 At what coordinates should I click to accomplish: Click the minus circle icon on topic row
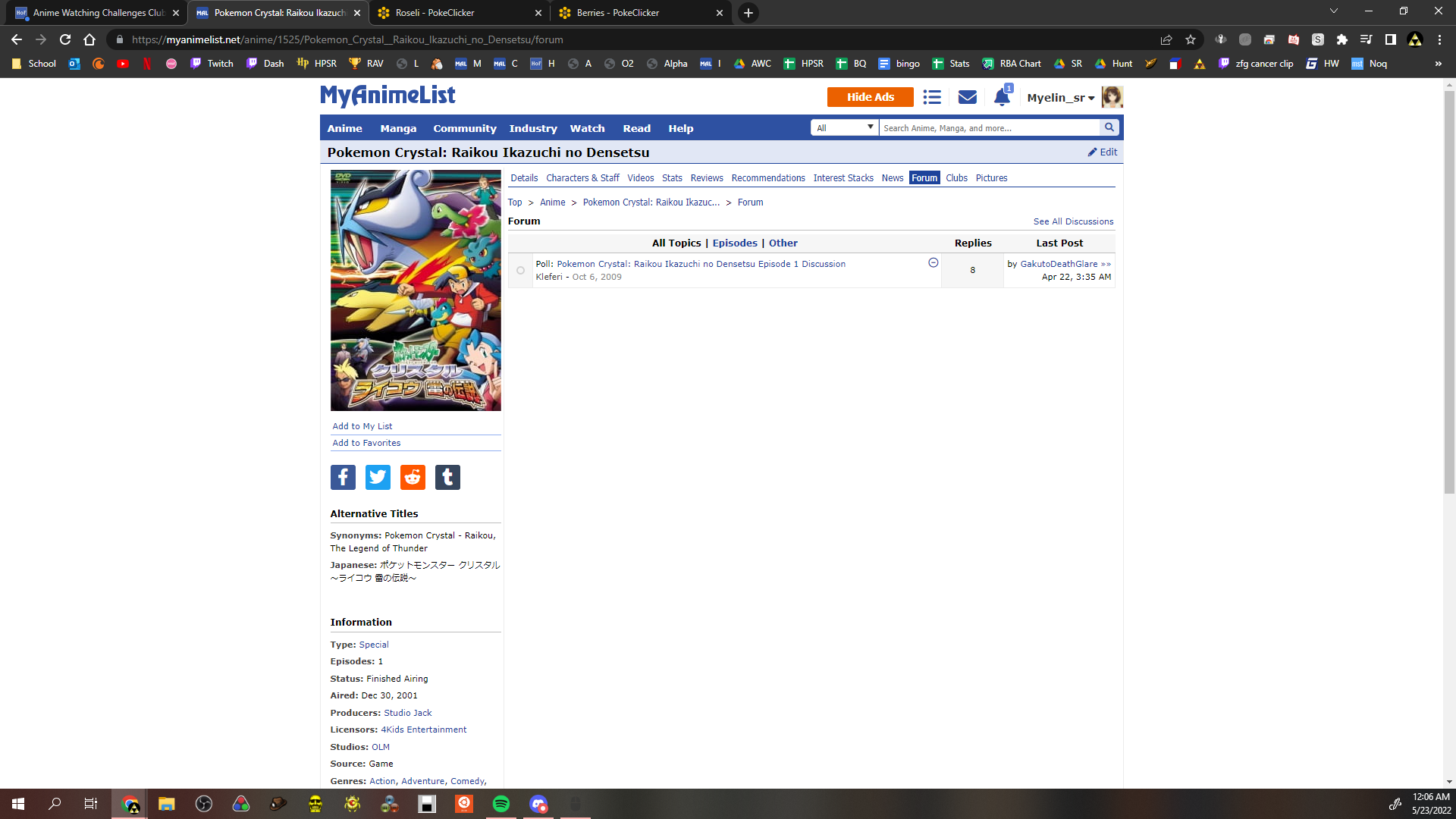(x=934, y=262)
